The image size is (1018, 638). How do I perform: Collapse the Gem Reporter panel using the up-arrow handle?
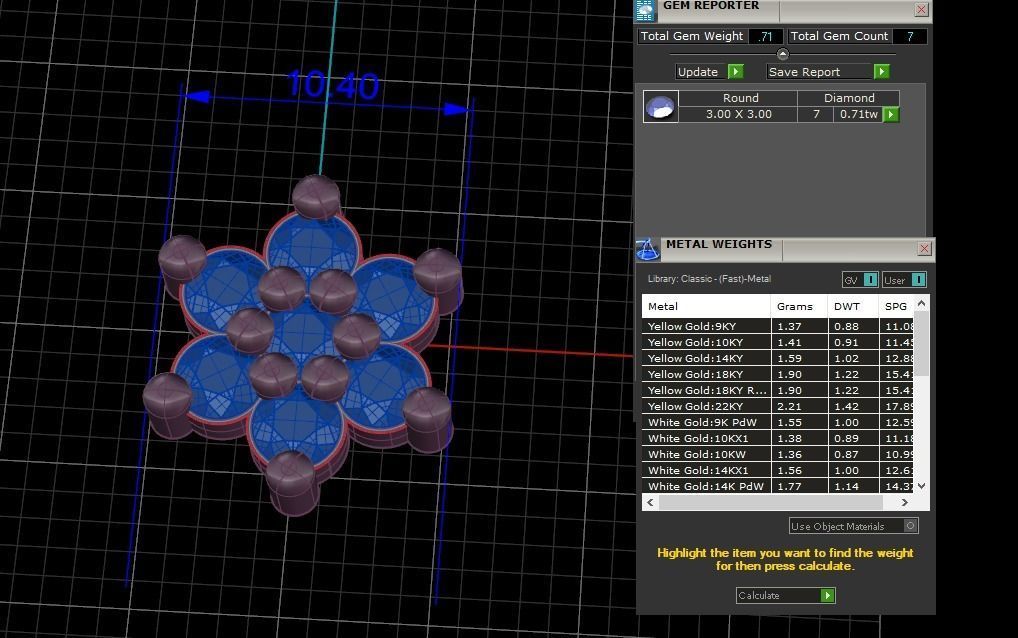click(782, 55)
